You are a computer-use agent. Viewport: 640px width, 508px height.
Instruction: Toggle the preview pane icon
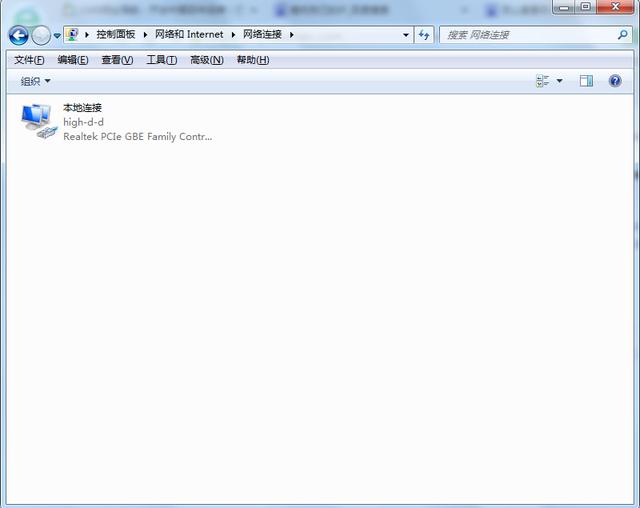[x=587, y=81]
